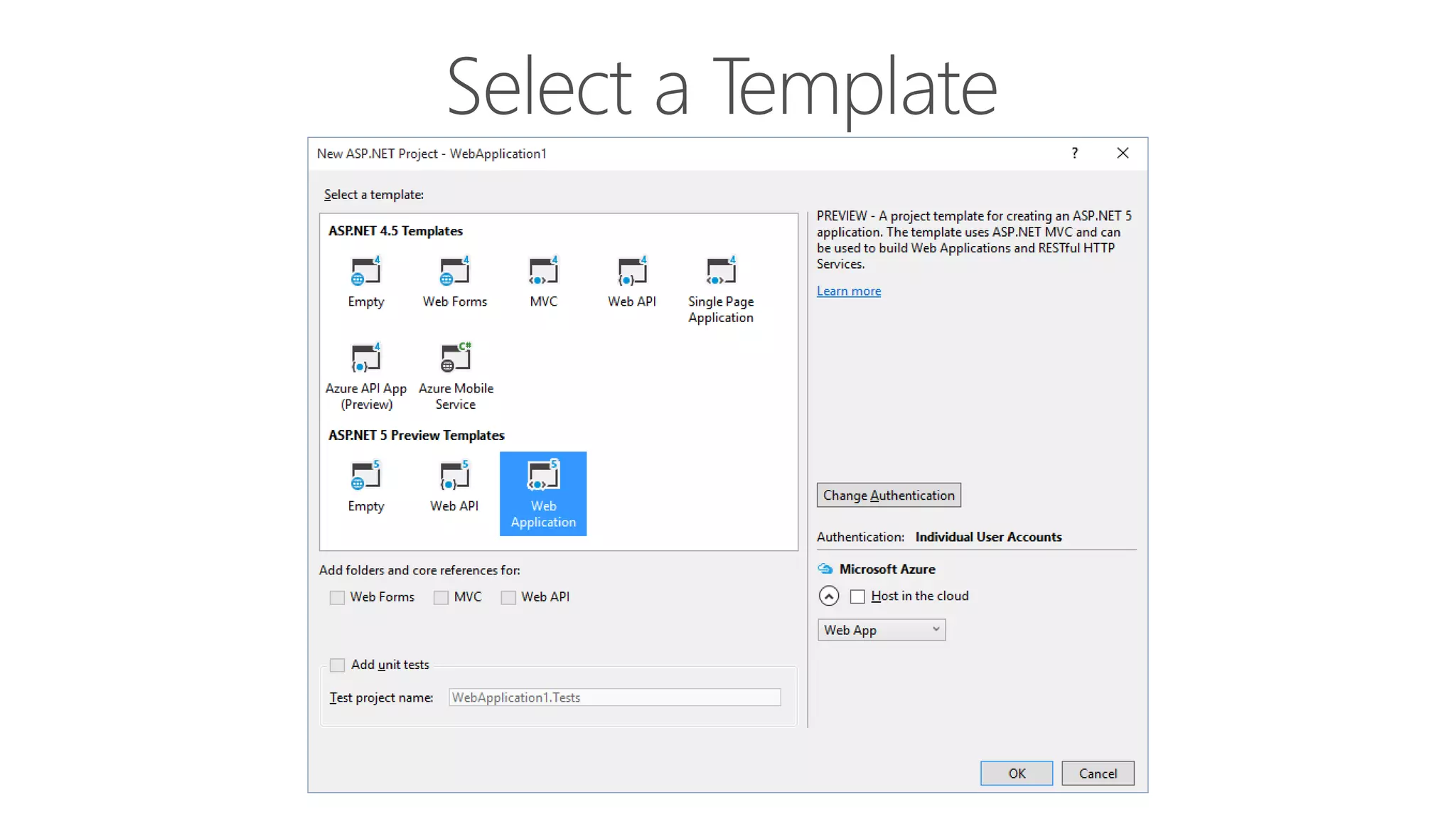Collapse the Microsoft Azure section chevron
Image resolution: width=1456 pixels, height=819 pixels.
[829, 596]
